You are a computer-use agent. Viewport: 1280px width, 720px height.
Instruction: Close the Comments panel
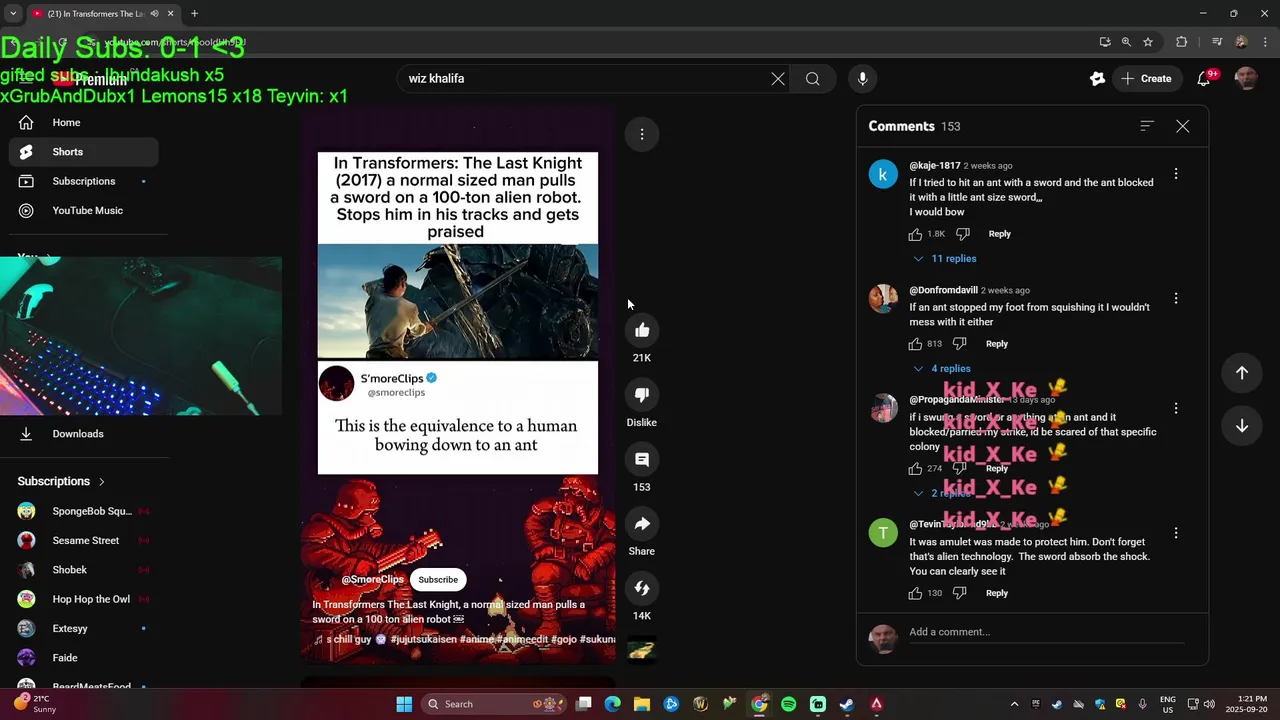point(1183,126)
